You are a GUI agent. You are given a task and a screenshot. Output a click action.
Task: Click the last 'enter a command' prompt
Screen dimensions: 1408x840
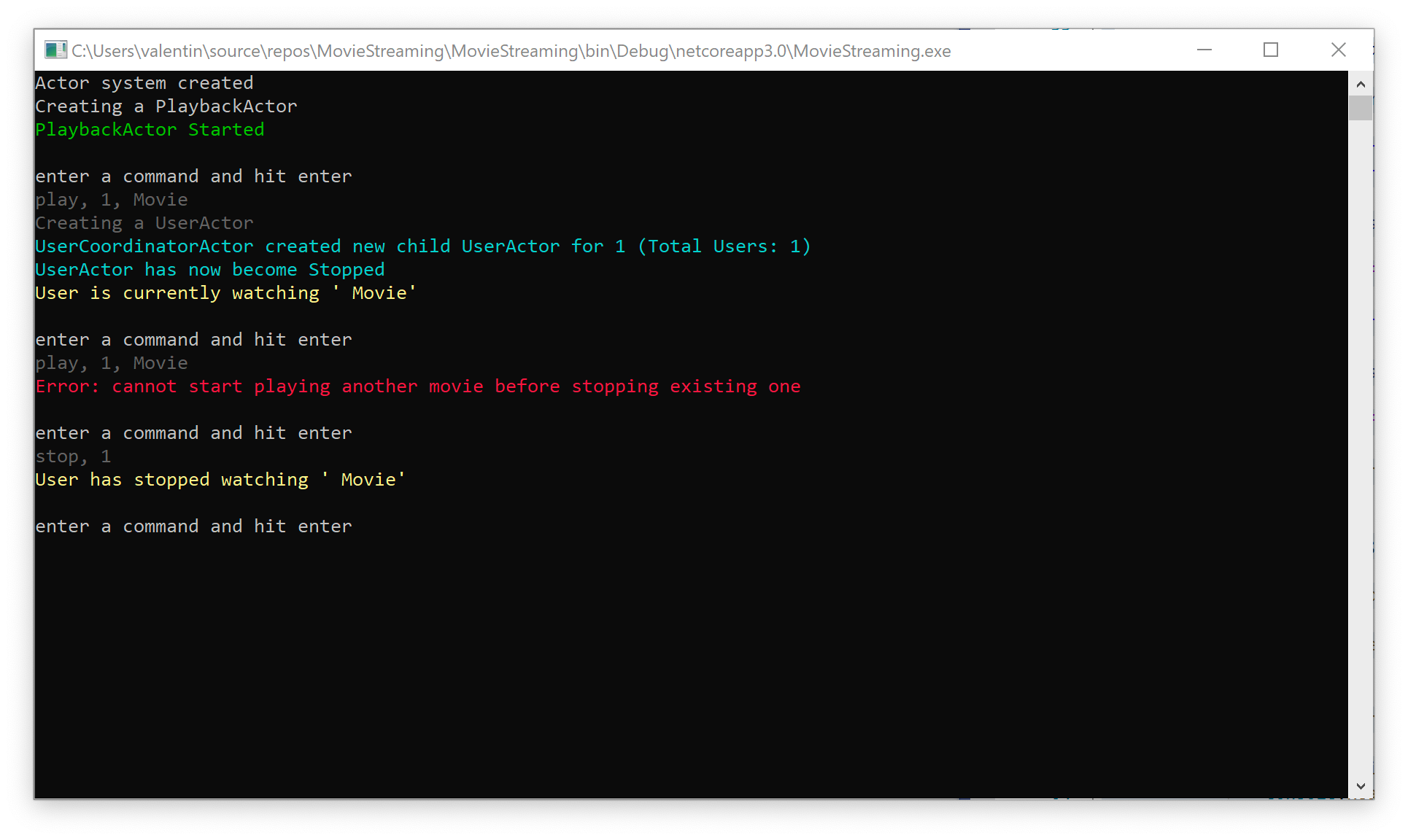coord(193,526)
